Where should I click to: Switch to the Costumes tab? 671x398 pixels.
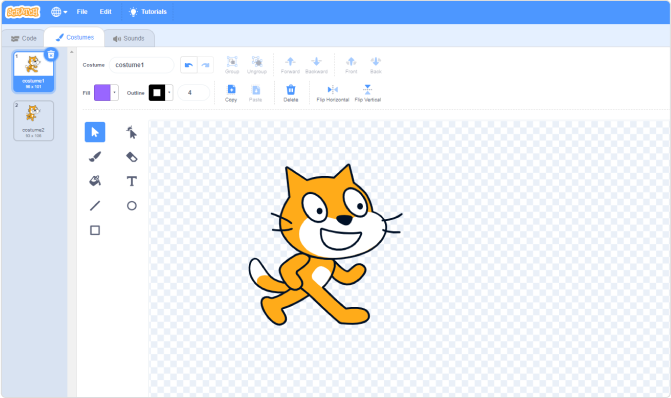tap(74, 38)
